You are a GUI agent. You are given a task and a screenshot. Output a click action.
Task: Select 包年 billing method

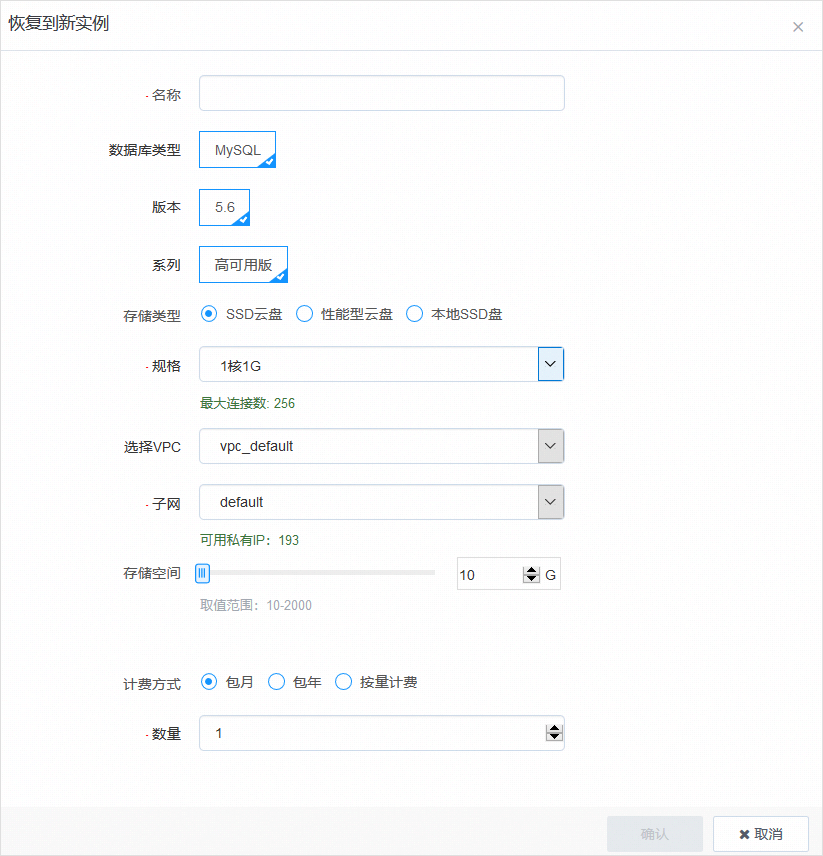pos(276,682)
